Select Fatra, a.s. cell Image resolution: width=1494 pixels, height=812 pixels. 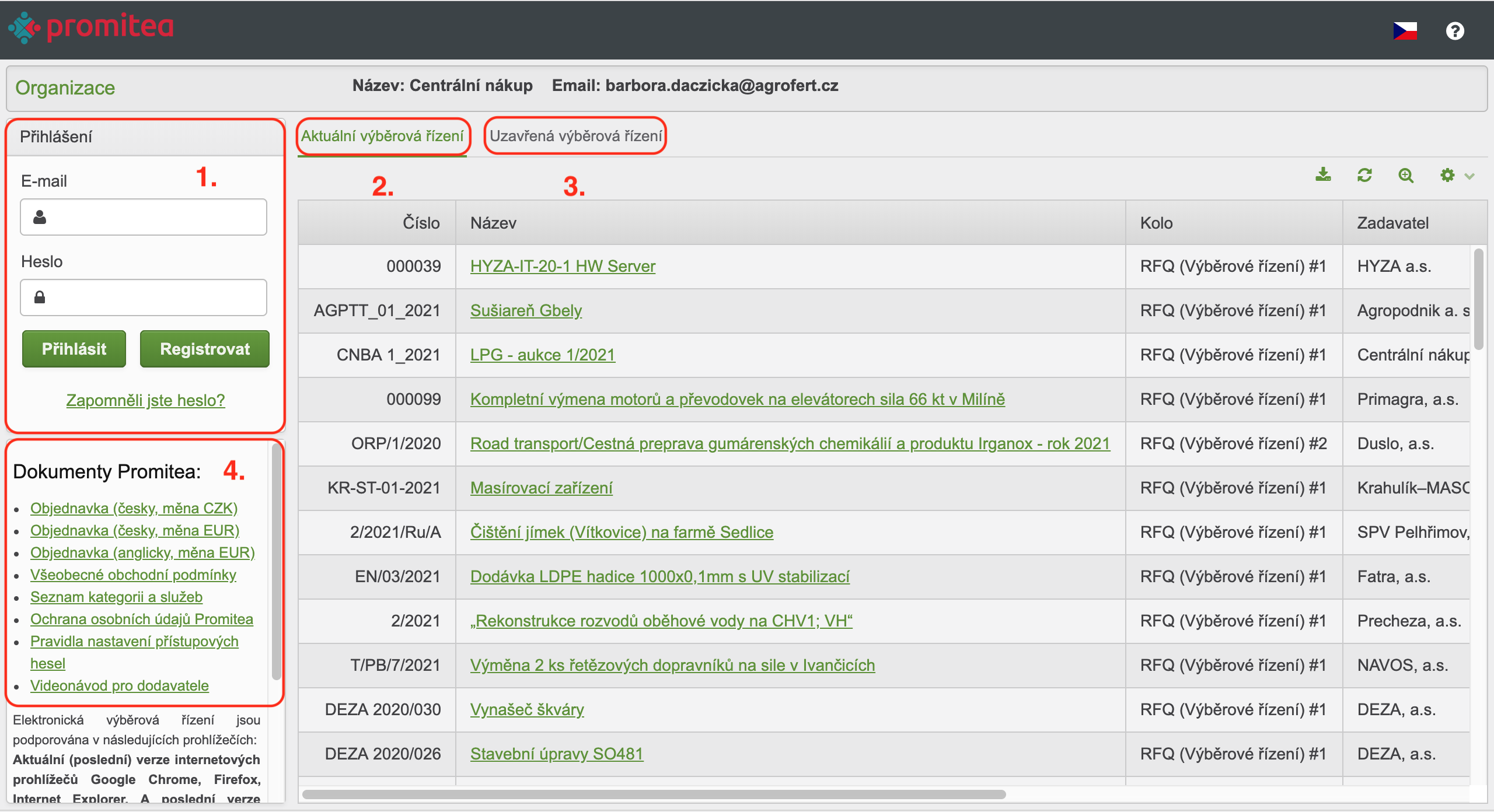[1407, 576]
